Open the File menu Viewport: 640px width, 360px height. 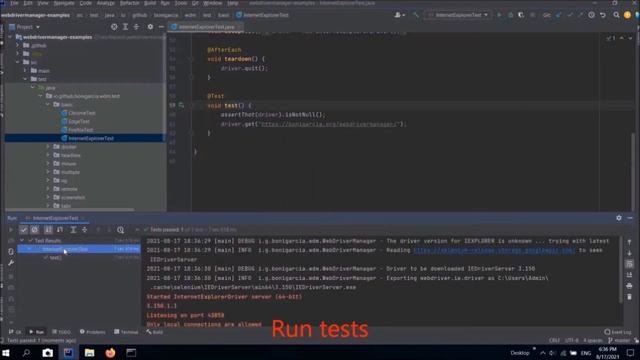tap(14, 3)
